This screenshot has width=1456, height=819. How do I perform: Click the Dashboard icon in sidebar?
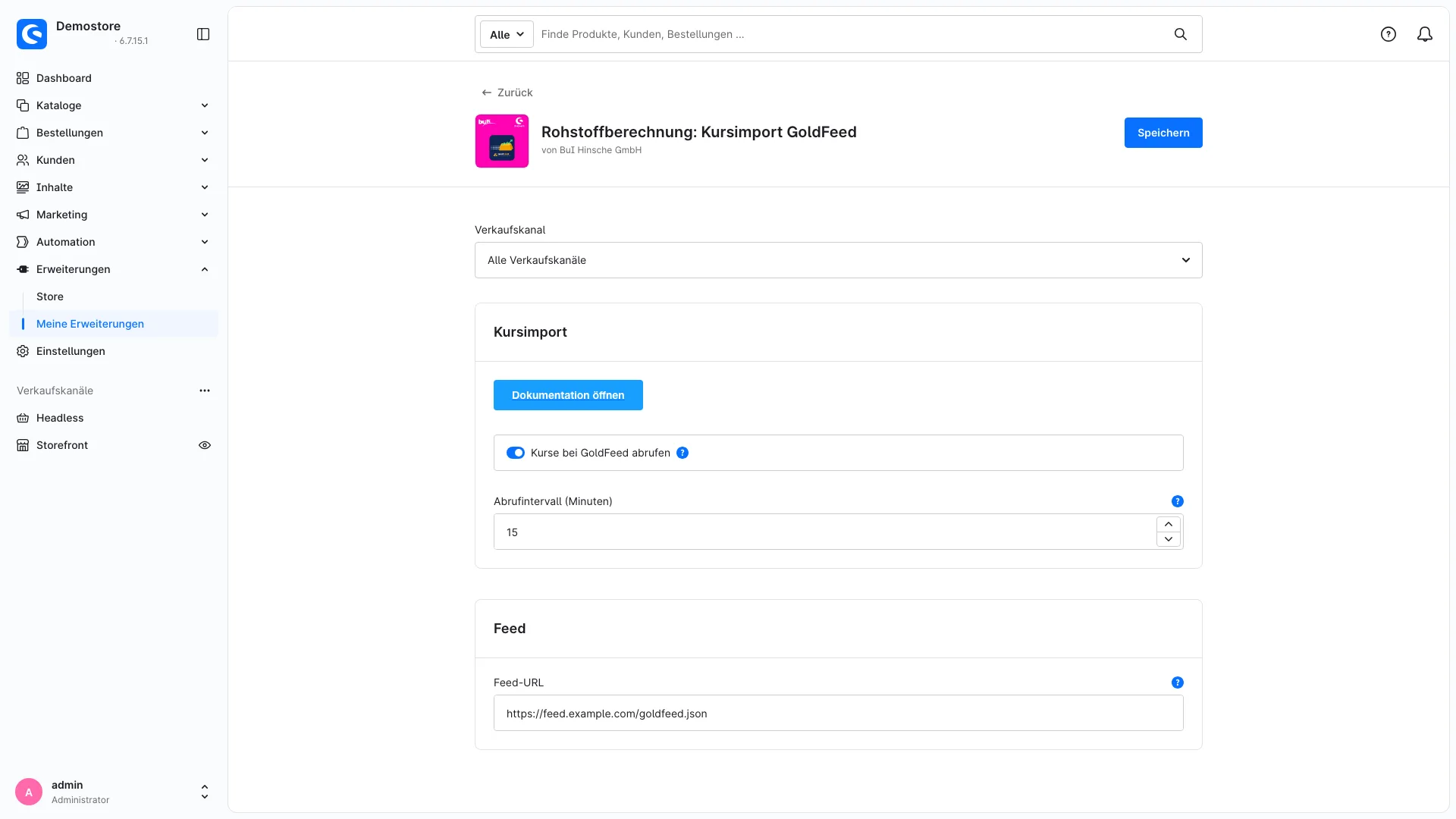click(23, 78)
